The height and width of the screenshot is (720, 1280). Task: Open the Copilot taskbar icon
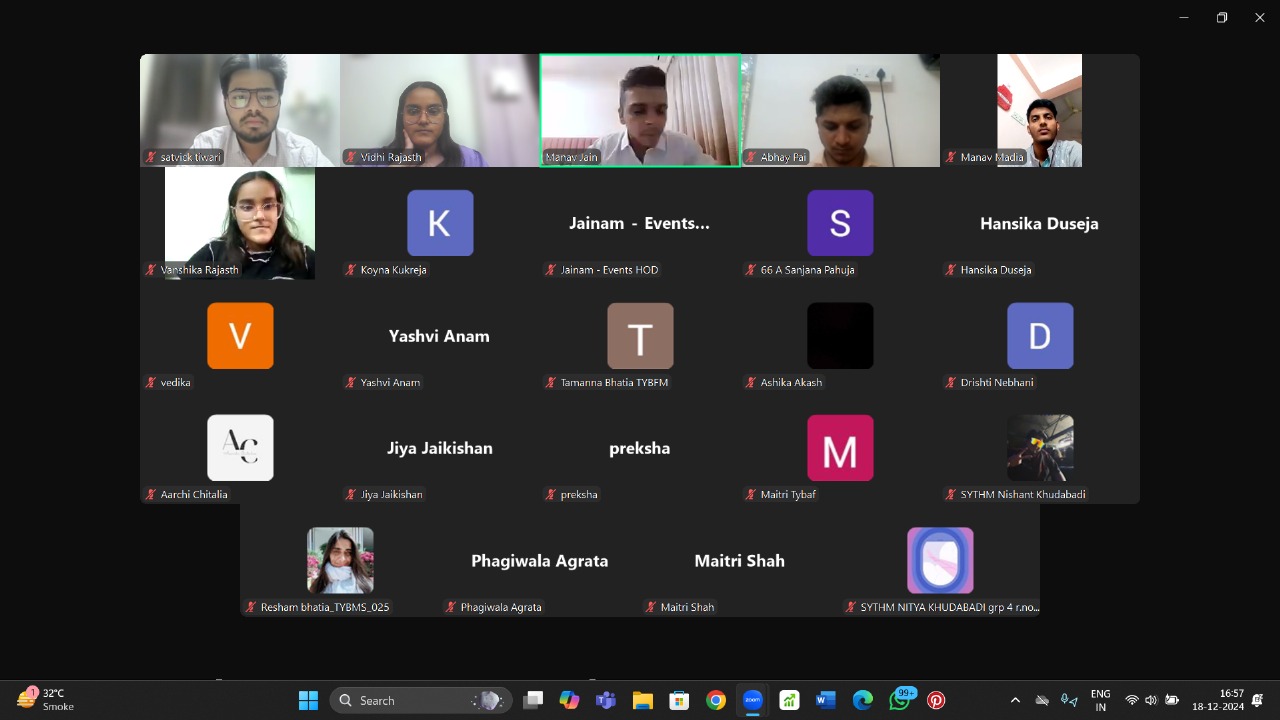point(569,700)
